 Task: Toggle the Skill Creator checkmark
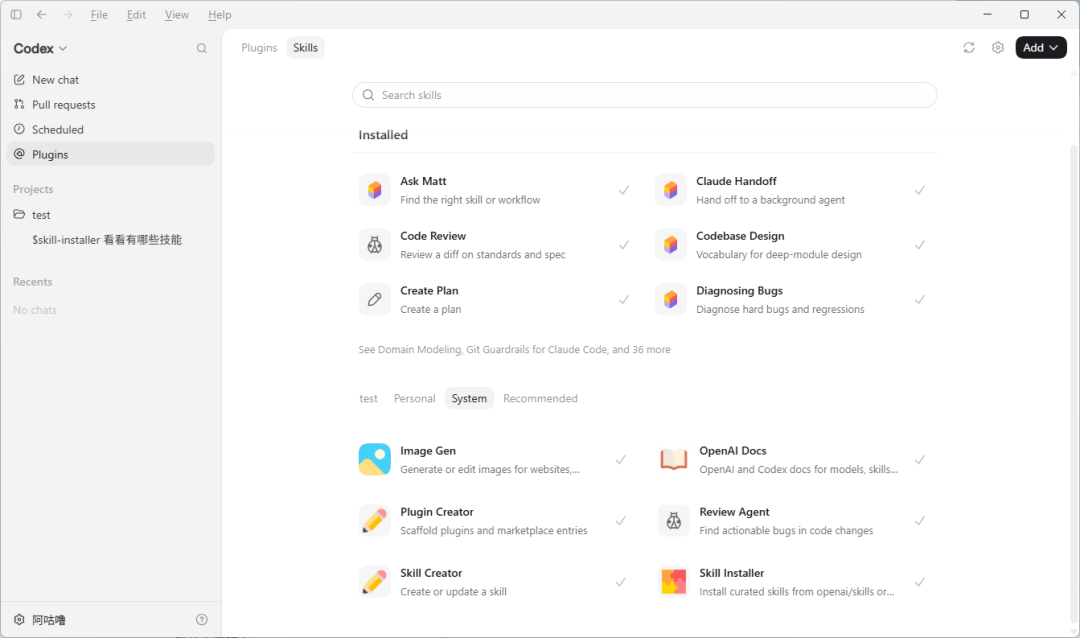pos(621,582)
